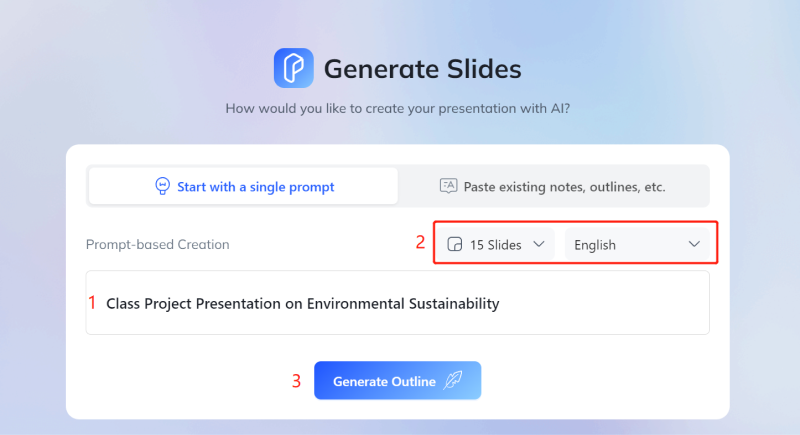
Task: Click the word Sustainability in the prompt text
Action: [x=453, y=303]
